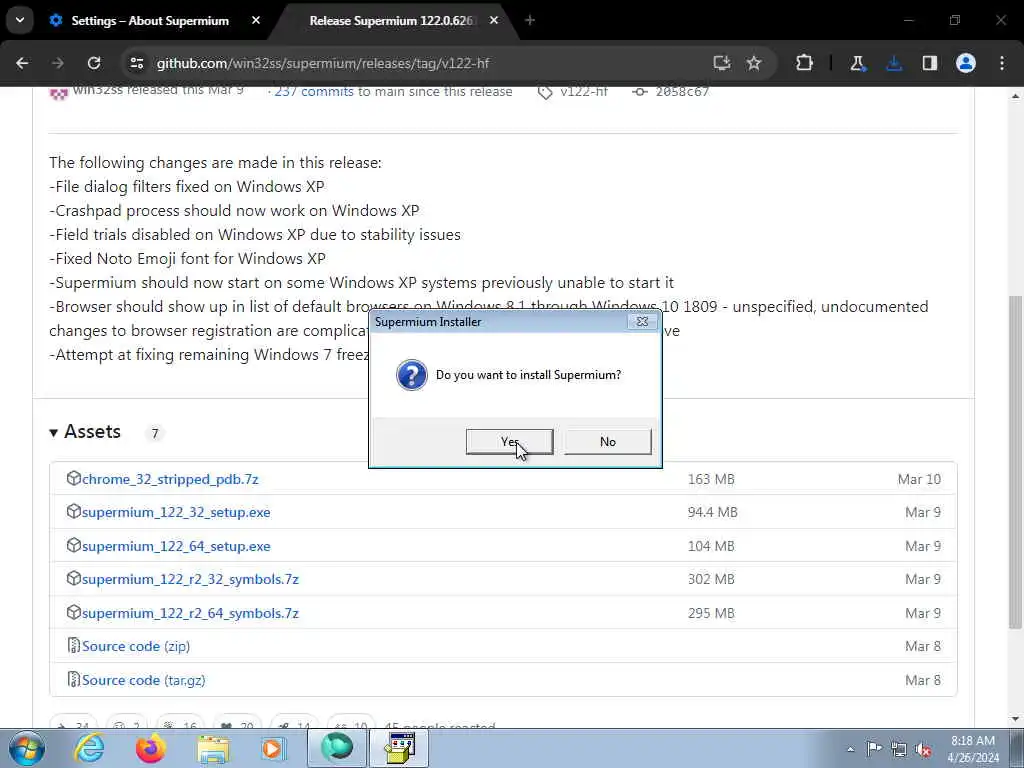This screenshot has width=1024, height=768.
Task: Click the Assets count badge 7
Action: (155, 433)
